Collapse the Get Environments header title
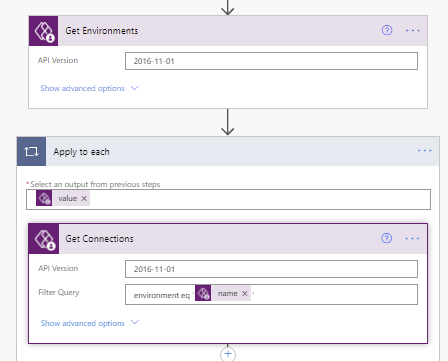 [x=102, y=31]
